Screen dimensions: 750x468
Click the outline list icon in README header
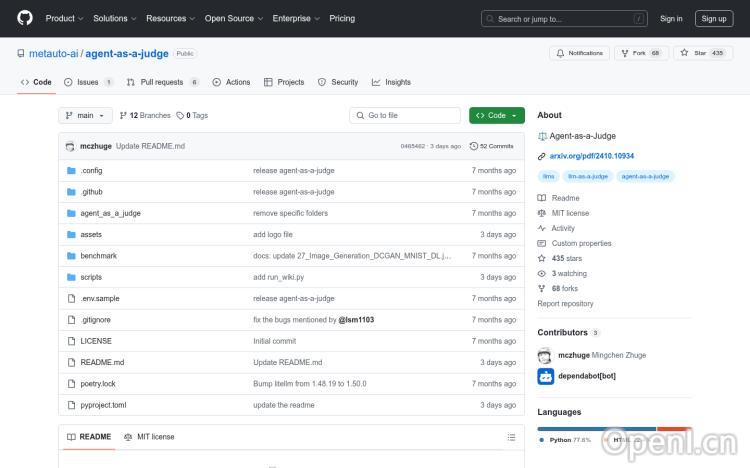coord(511,437)
